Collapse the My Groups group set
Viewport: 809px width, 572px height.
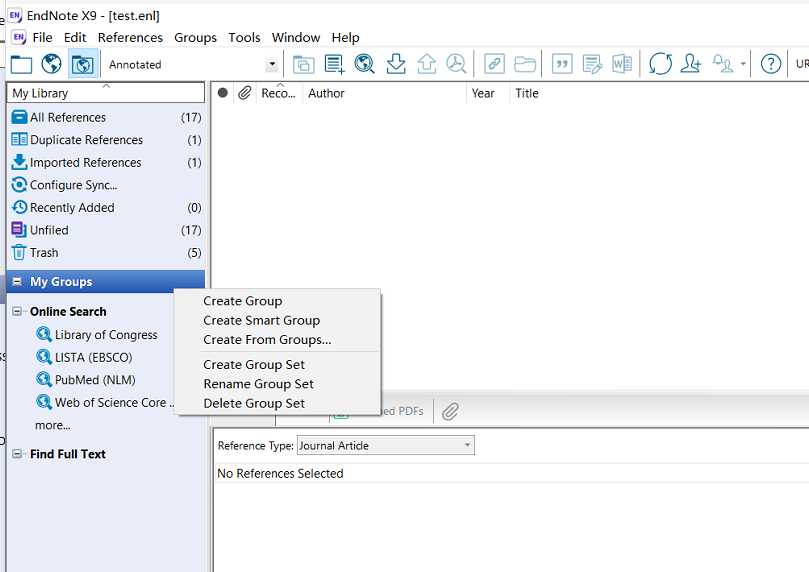pyautogui.click(x=17, y=281)
